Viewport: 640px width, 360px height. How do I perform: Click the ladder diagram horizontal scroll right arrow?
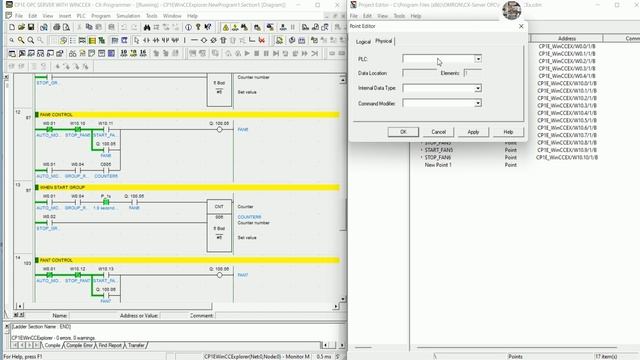tap(336, 306)
